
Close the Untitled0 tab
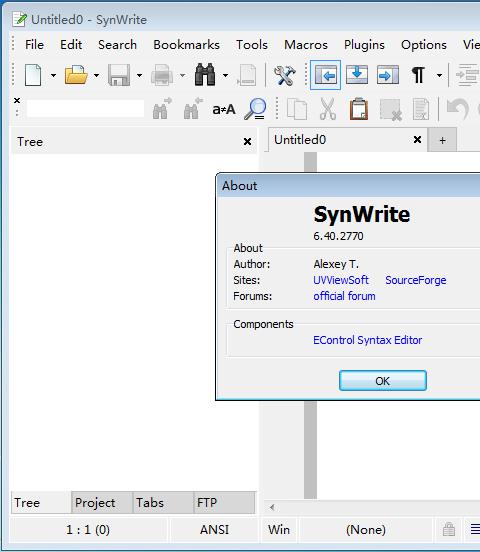pos(417,140)
